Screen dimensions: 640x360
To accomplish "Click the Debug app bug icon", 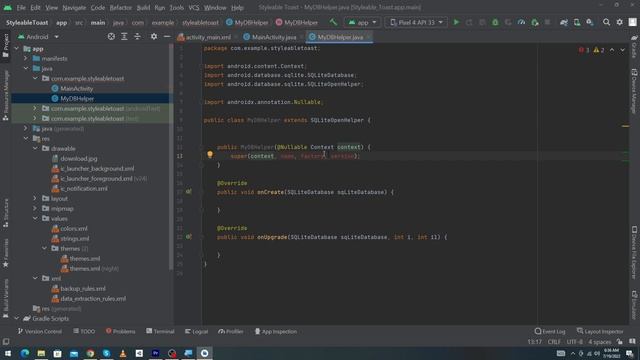I will (x=495, y=22).
